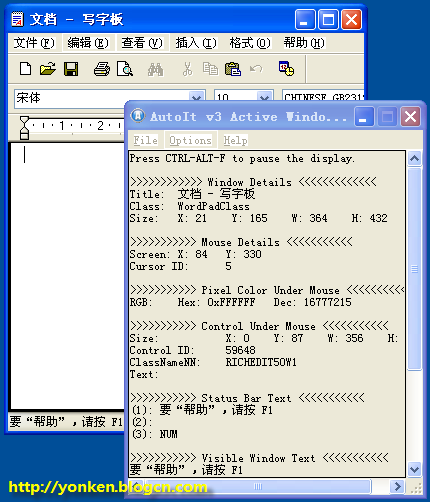This screenshot has height=502, width=430.
Task: Expand the 宋体 font name dropdown
Action: 197,98
